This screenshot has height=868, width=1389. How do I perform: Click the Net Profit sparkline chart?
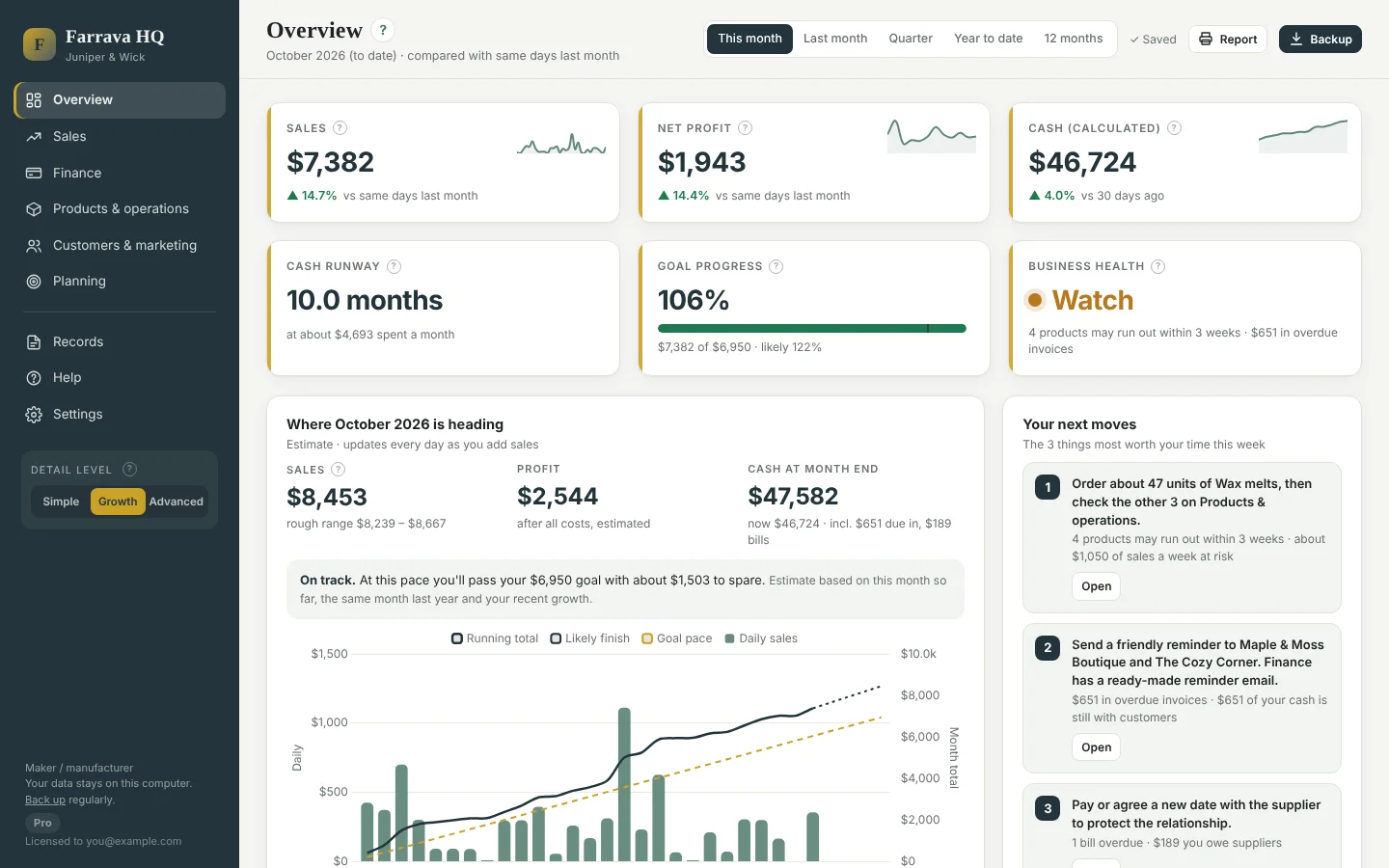932,135
